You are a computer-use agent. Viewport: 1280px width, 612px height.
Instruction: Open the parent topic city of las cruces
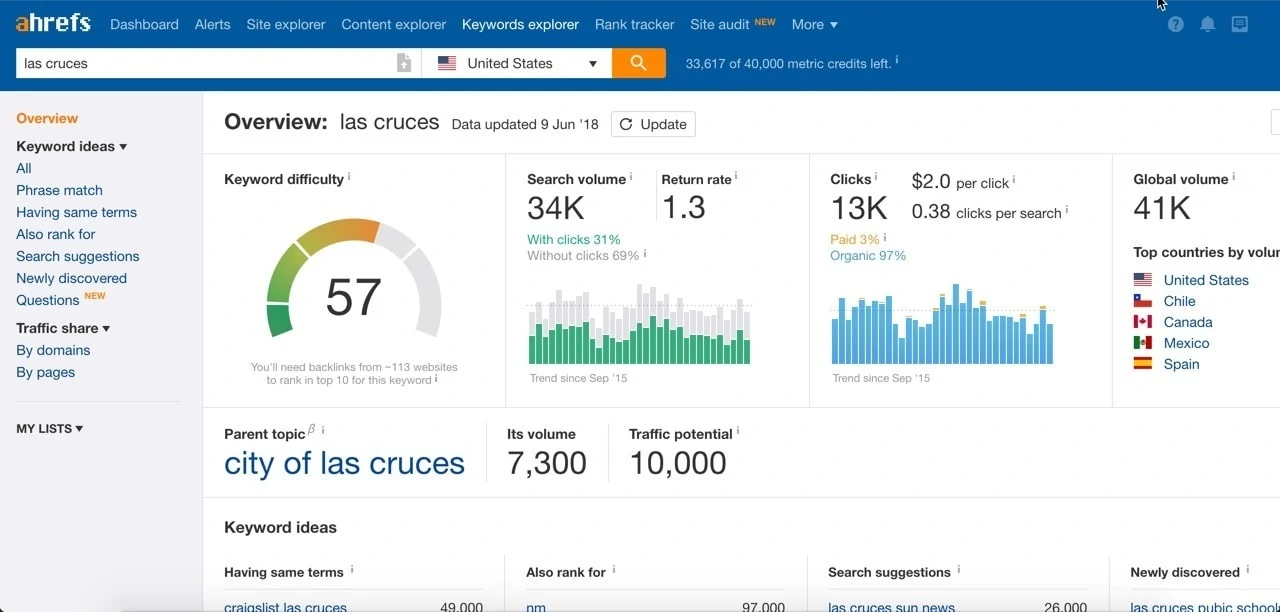tap(344, 463)
